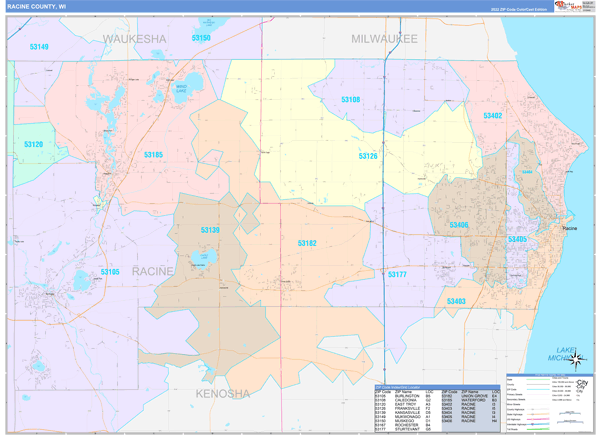
Task: Click the MILWAUKEE county name
Action: pos(384,38)
